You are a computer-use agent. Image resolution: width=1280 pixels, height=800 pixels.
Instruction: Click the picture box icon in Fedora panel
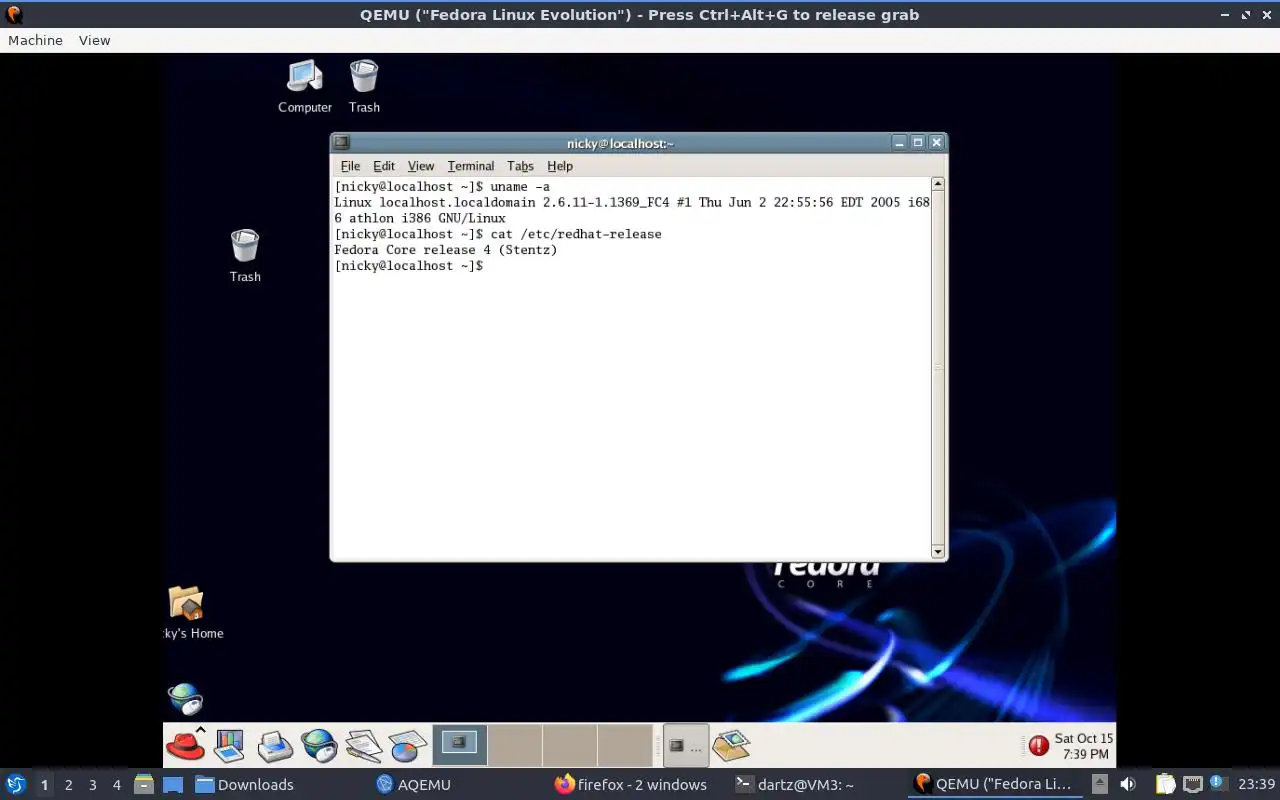pos(732,745)
